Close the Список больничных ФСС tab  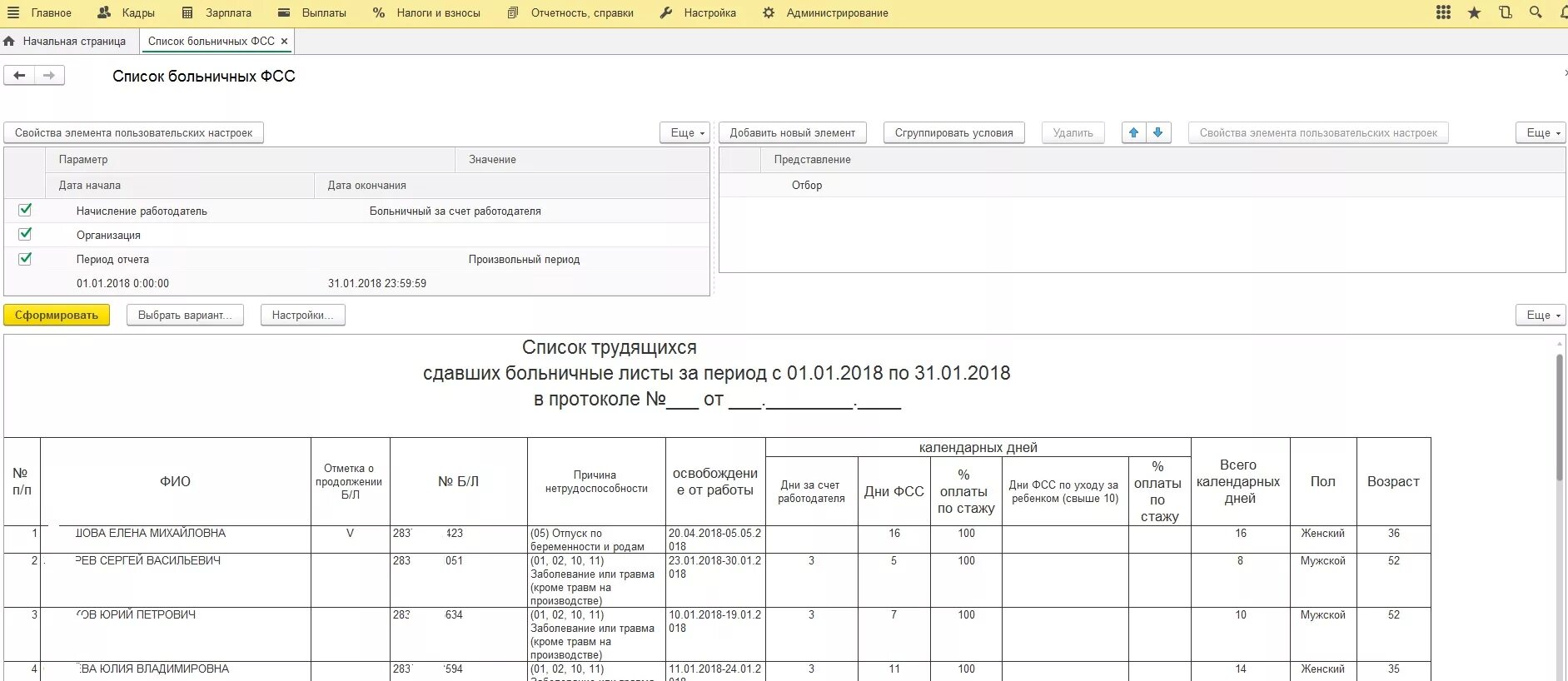pyautogui.click(x=284, y=41)
